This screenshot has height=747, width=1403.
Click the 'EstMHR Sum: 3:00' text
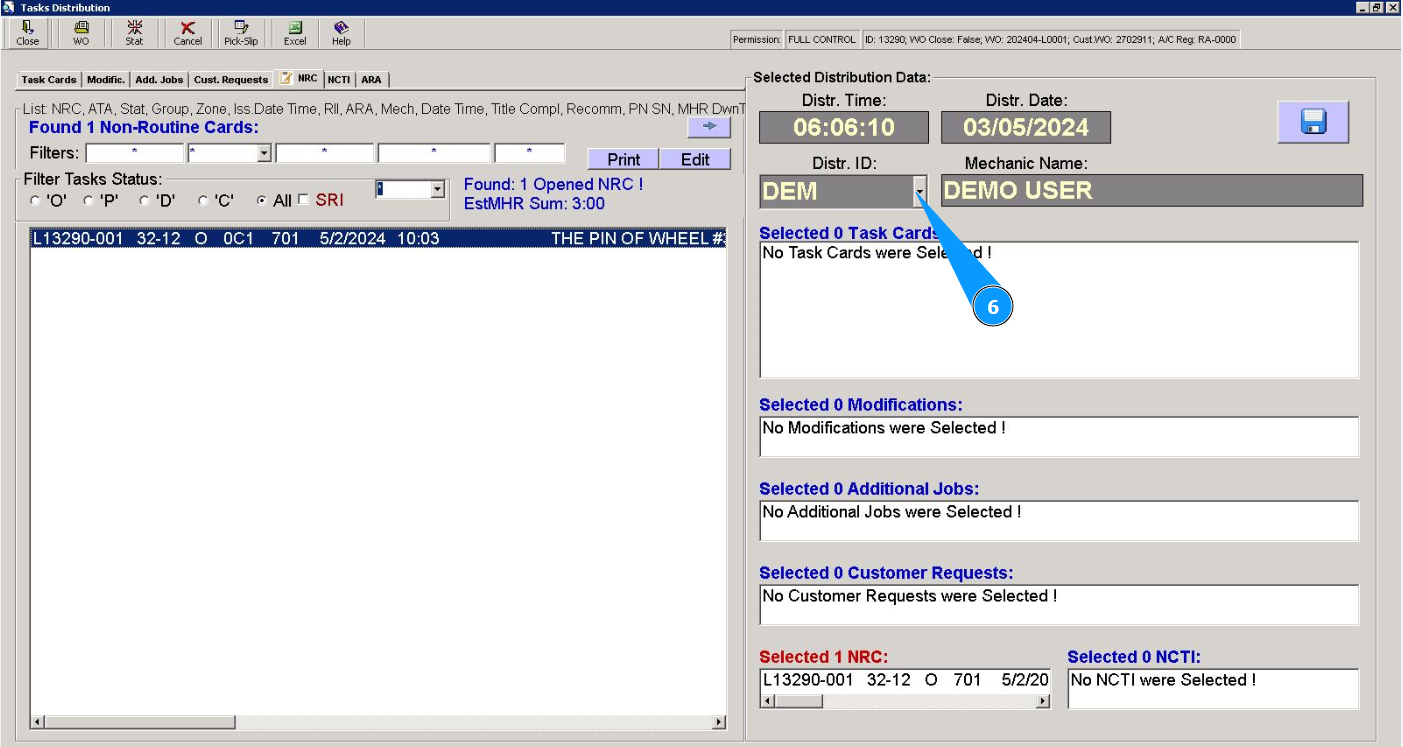coord(534,204)
